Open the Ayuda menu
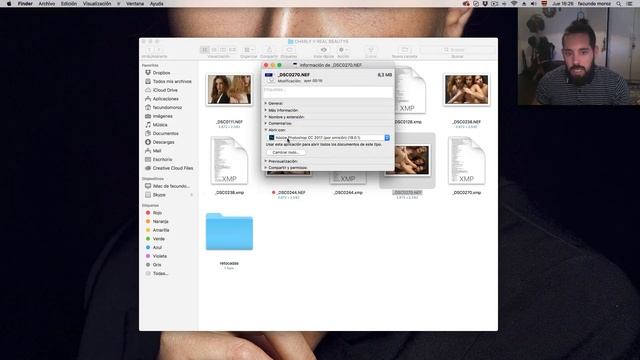The image size is (640, 360). 156,4
